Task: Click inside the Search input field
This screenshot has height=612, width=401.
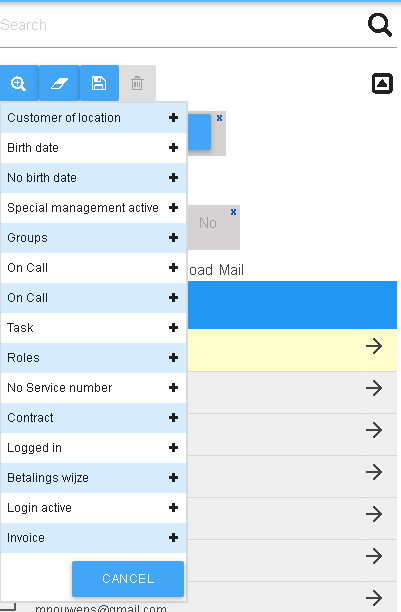Action: [x=182, y=25]
